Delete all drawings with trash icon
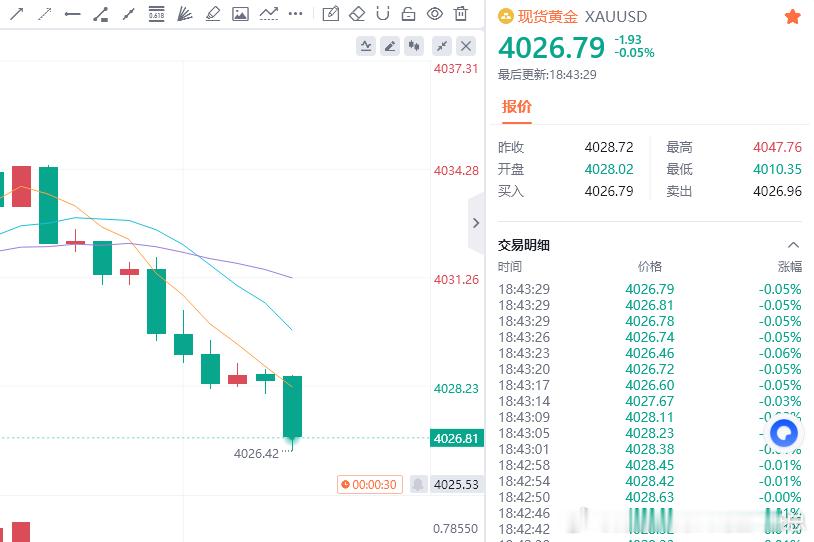814x542 pixels. 460,14
